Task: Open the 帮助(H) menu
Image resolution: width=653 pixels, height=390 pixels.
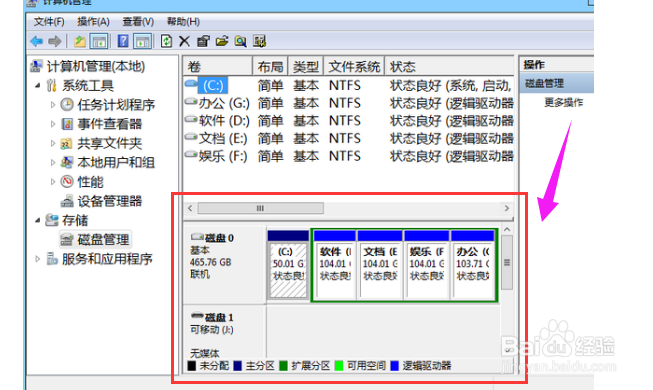Action: pos(183,21)
